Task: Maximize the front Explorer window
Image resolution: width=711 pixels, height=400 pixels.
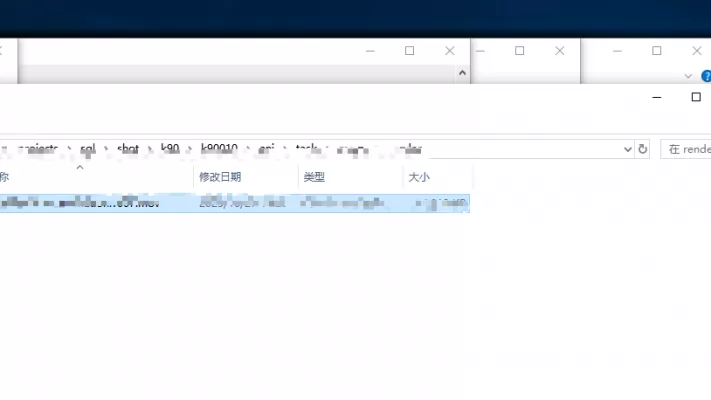Action: tap(696, 97)
